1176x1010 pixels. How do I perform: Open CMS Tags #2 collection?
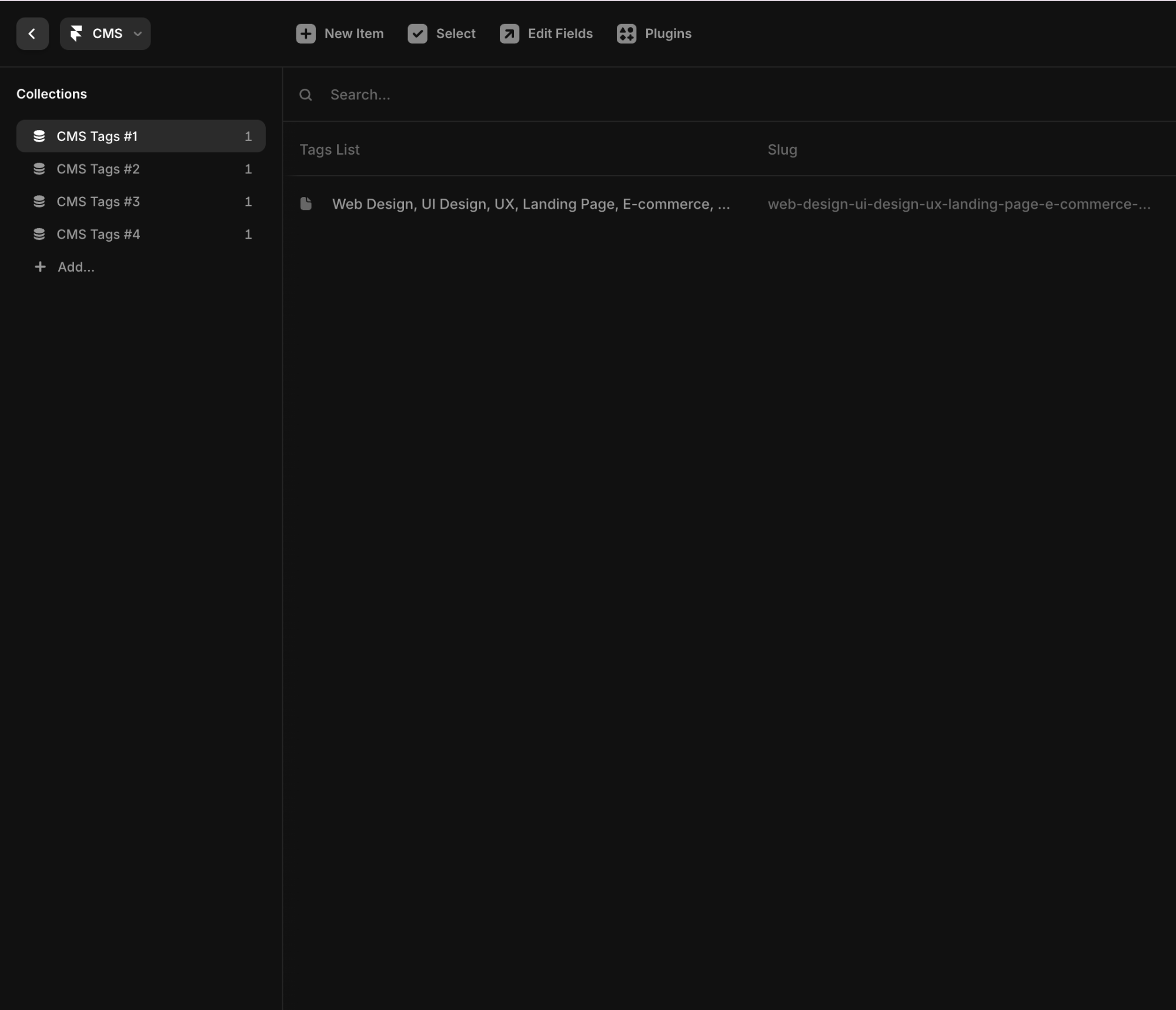[x=98, y=169]
